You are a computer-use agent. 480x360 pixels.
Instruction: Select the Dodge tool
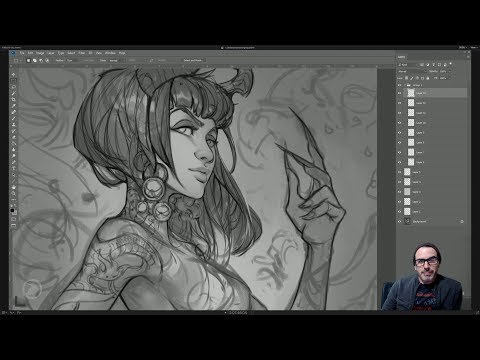pos(14,155)
